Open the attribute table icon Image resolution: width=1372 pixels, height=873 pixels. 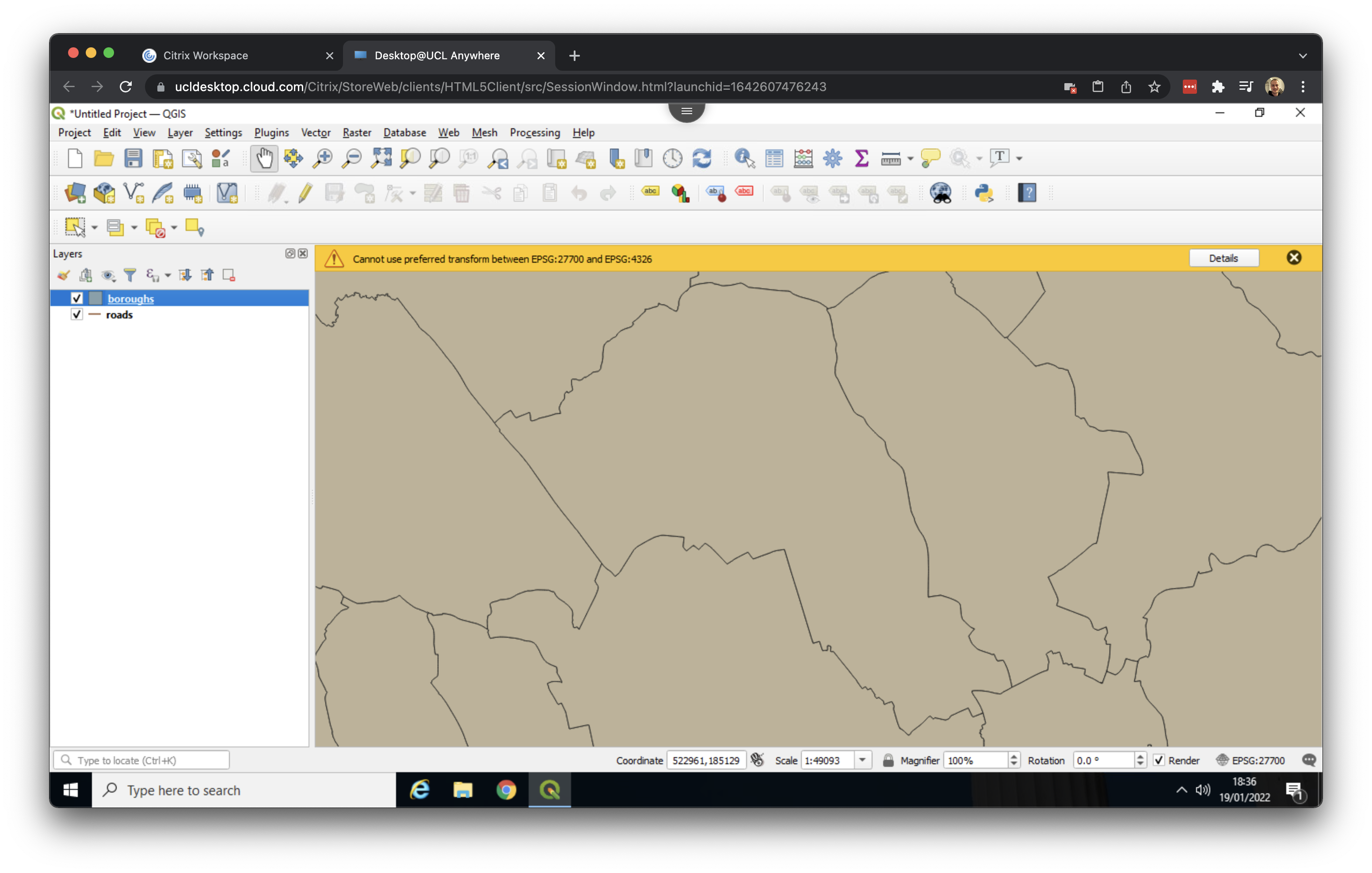coord(774,158)
